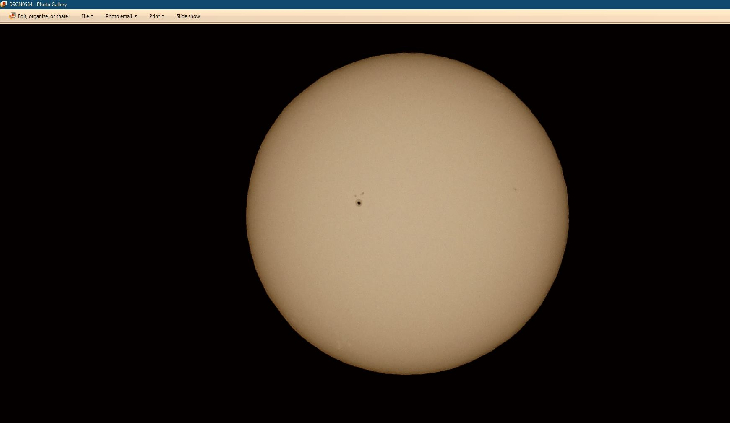Click the app icon in title bar
This screenshot has height=423, width=730.
click(x=4, y=4)
